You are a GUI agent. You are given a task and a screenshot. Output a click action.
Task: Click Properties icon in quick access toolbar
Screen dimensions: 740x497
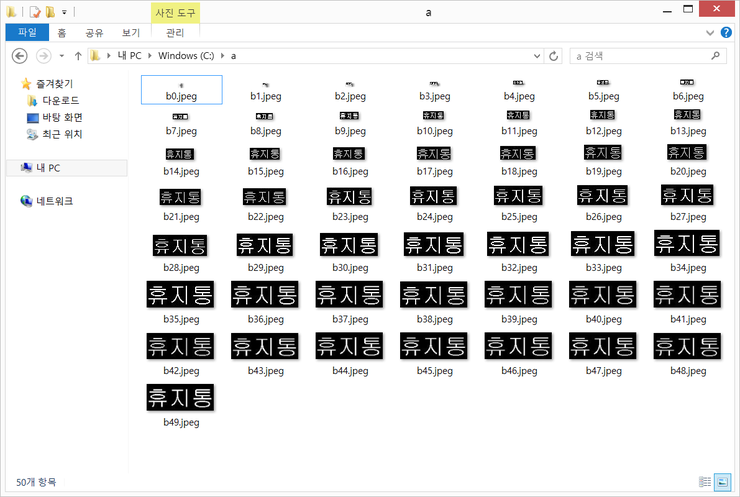(35, 12)
